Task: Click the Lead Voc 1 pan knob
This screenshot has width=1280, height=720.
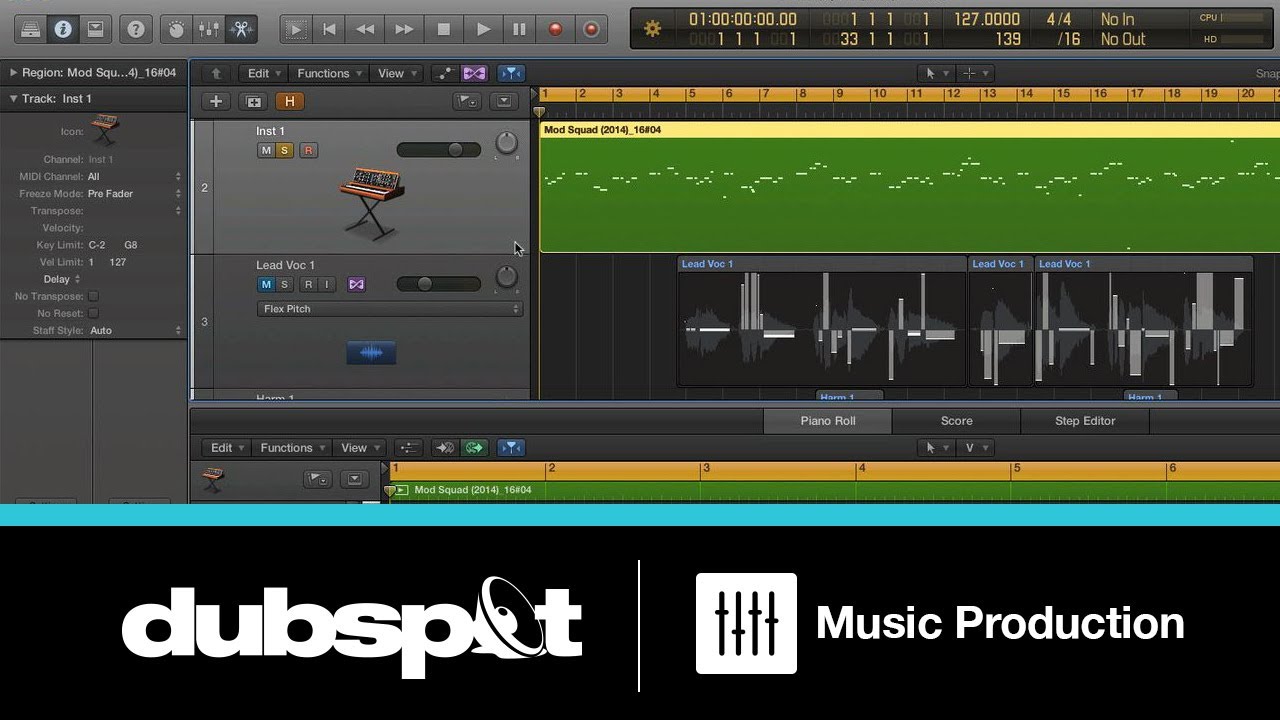Action: point(507,277)
